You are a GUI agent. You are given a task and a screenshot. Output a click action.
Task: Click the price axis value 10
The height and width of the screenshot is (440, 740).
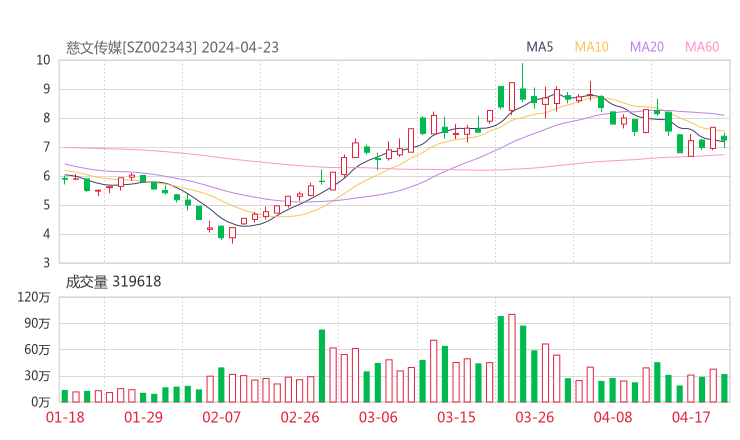coord(43,60)
